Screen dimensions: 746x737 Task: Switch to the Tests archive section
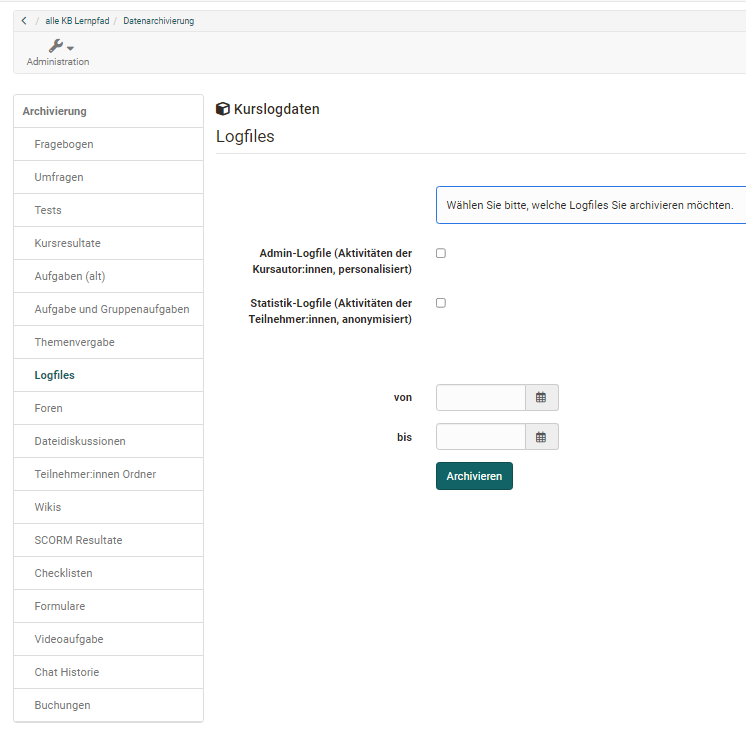[48, 210]
